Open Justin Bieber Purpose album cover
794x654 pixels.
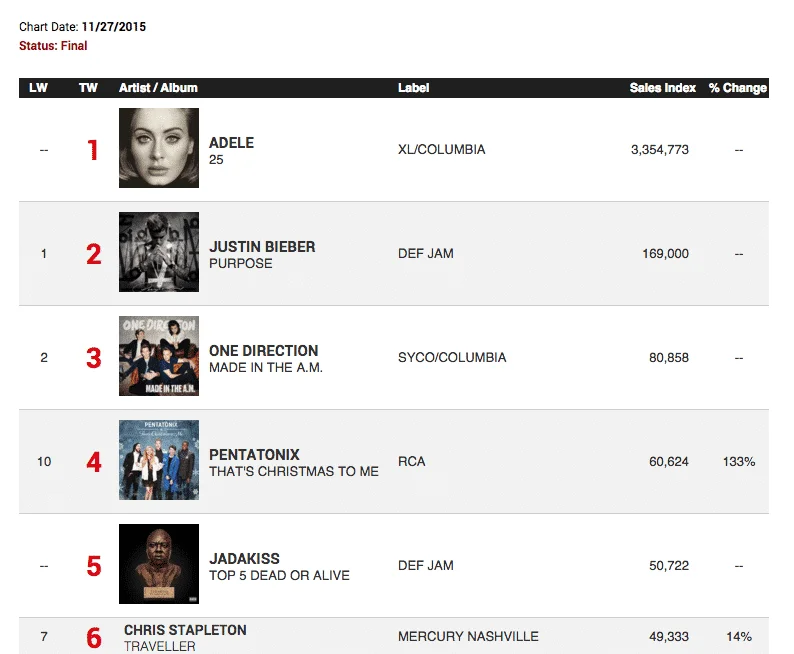click(x=158, y=252)
